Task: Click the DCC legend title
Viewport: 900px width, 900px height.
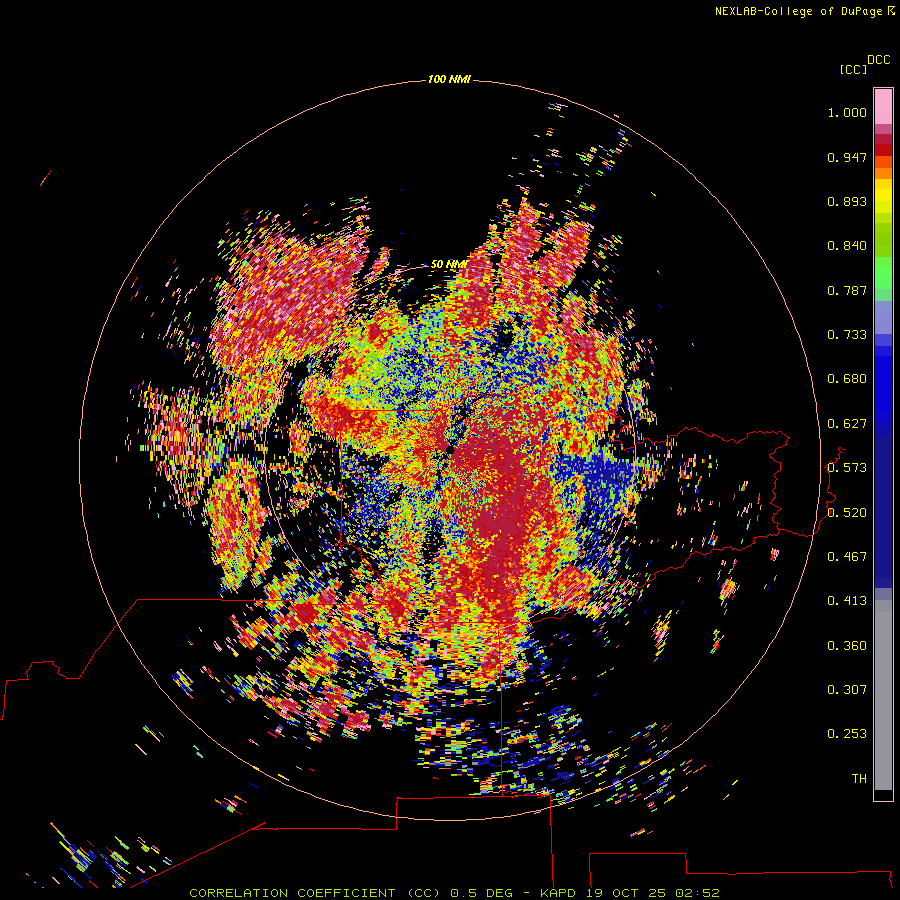Action: (879, 60)
